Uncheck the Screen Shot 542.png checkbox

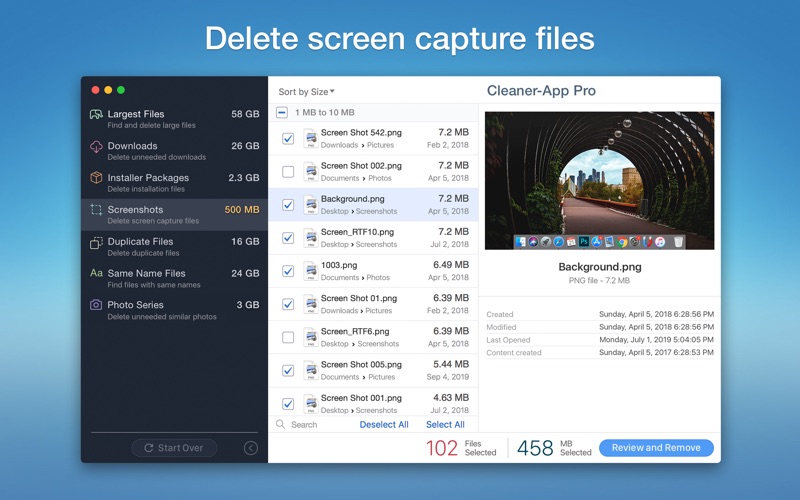[x=288, y=139]
